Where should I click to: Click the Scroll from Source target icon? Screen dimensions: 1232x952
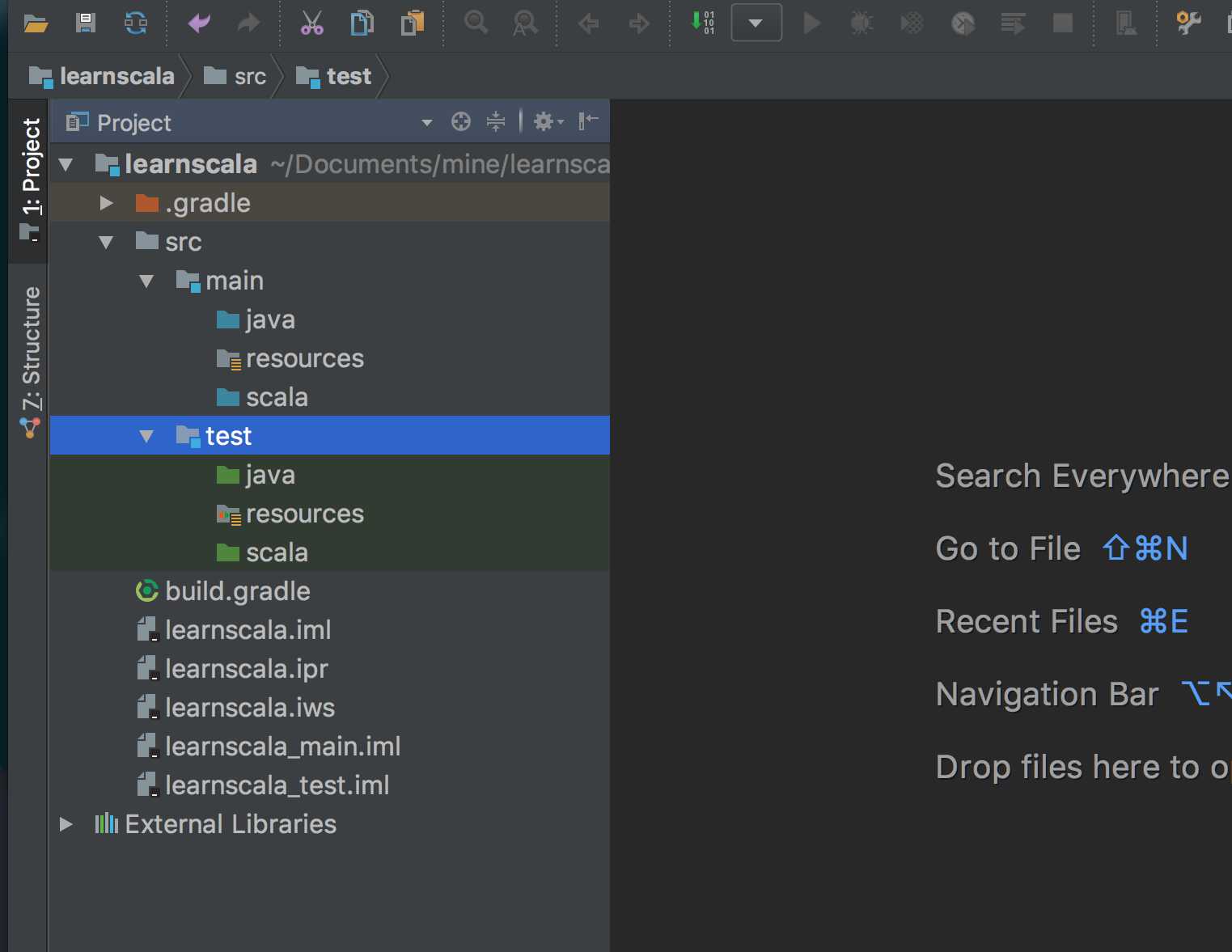pos(461,121)
